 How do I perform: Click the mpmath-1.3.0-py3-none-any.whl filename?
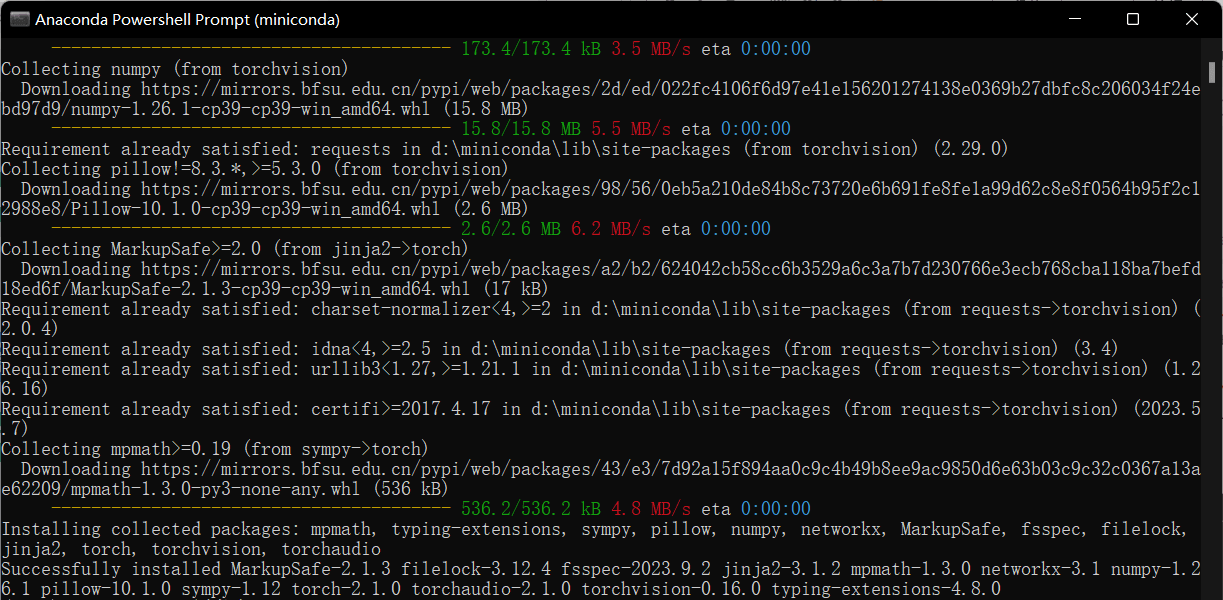coord(215,489)
